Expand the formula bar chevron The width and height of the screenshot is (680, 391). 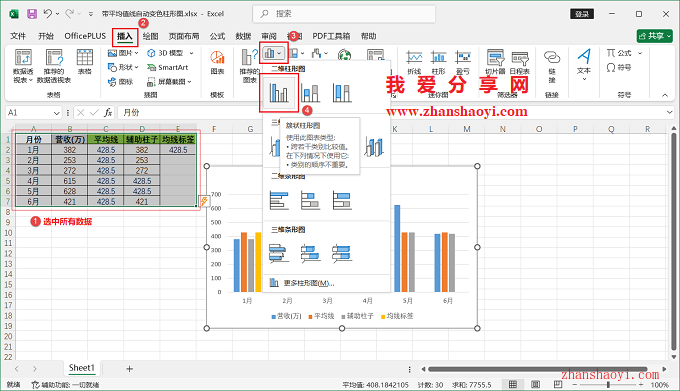coord(670,113)
